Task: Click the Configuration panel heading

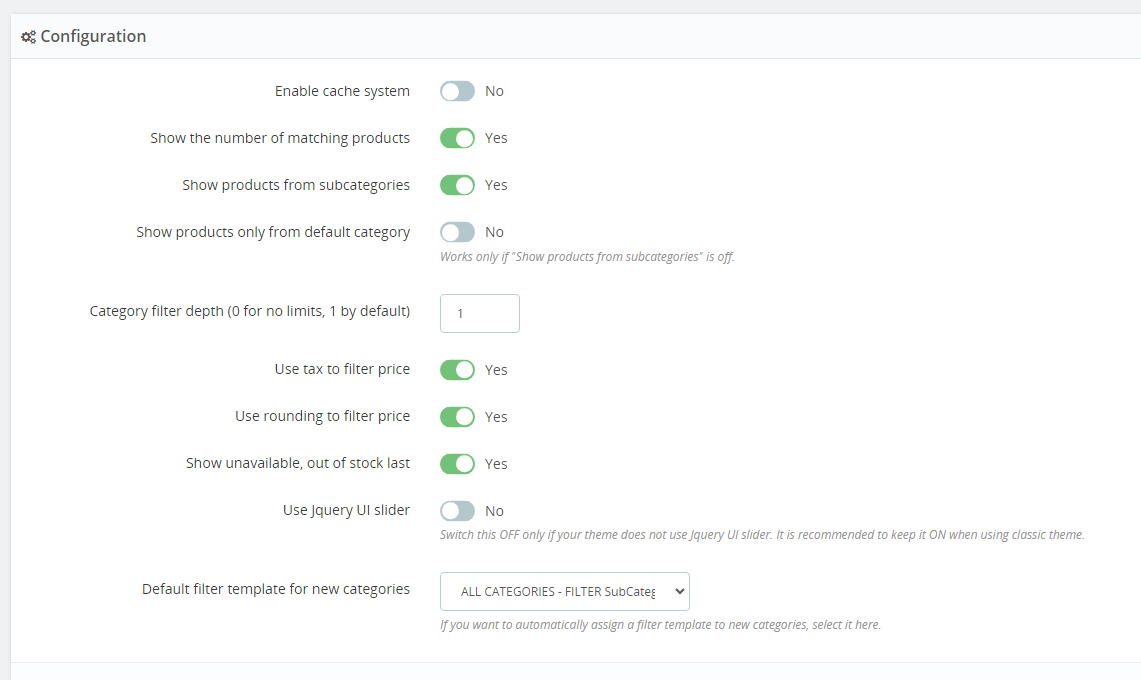Action: click(93, 37)
